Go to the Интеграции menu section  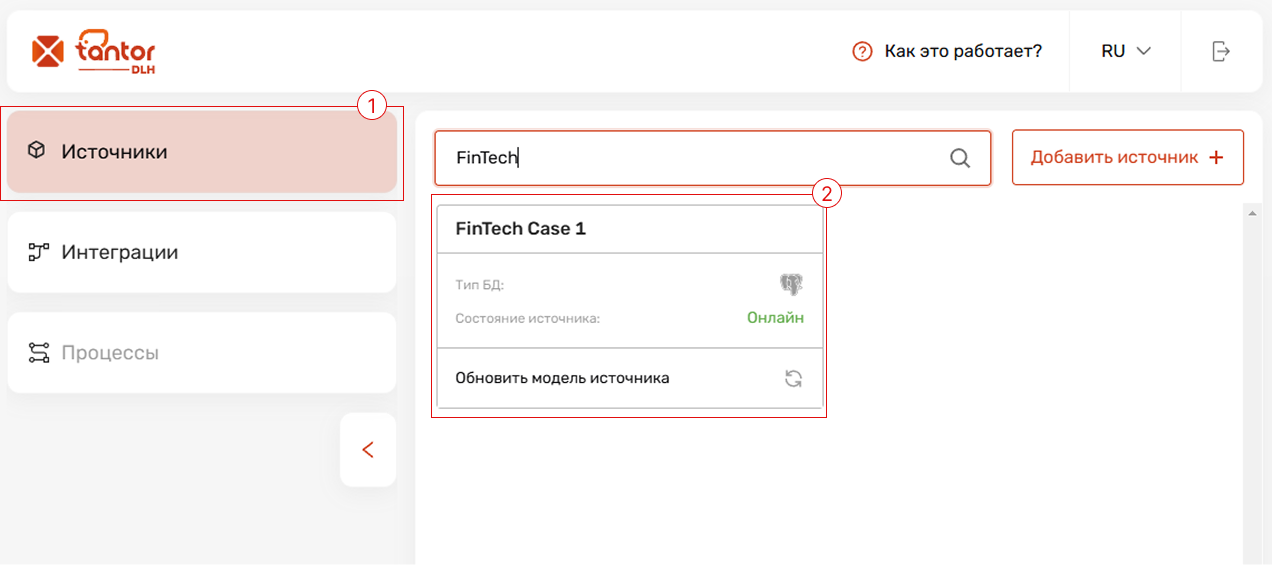coord(202,252)
